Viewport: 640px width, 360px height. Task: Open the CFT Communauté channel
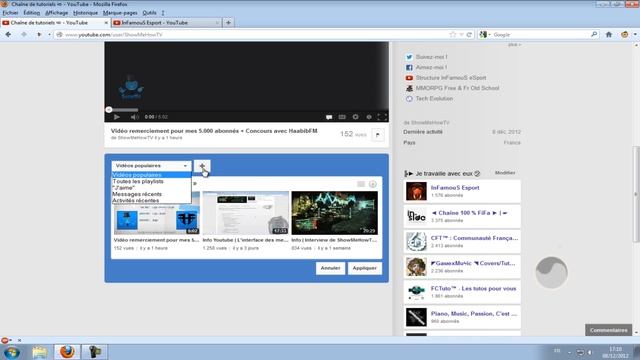point(474,238)
